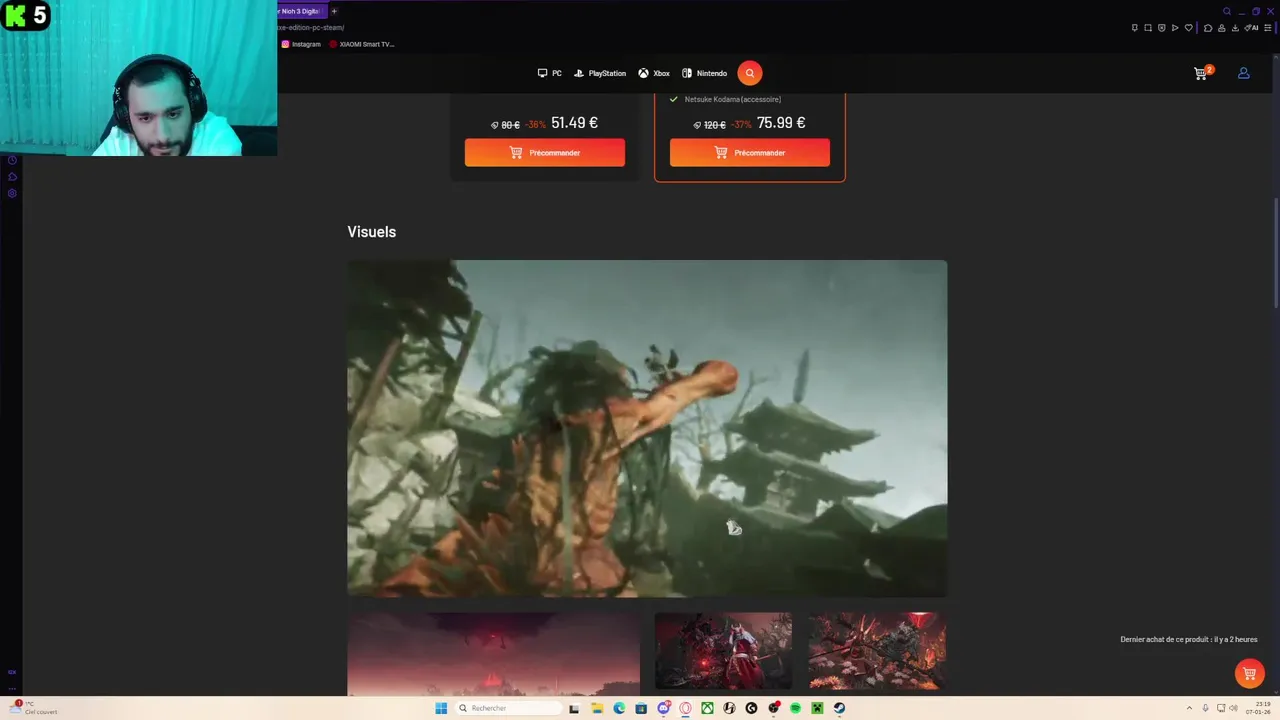Screen dimensions: 1280x720
Task: Open the browser easy setup sliders icon
Action: point(1268,28)
